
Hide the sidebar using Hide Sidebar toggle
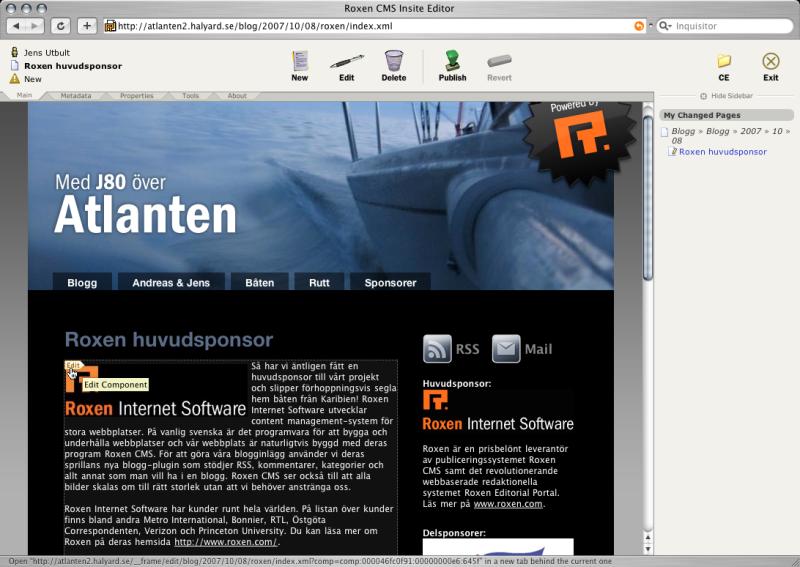[730, 96]
